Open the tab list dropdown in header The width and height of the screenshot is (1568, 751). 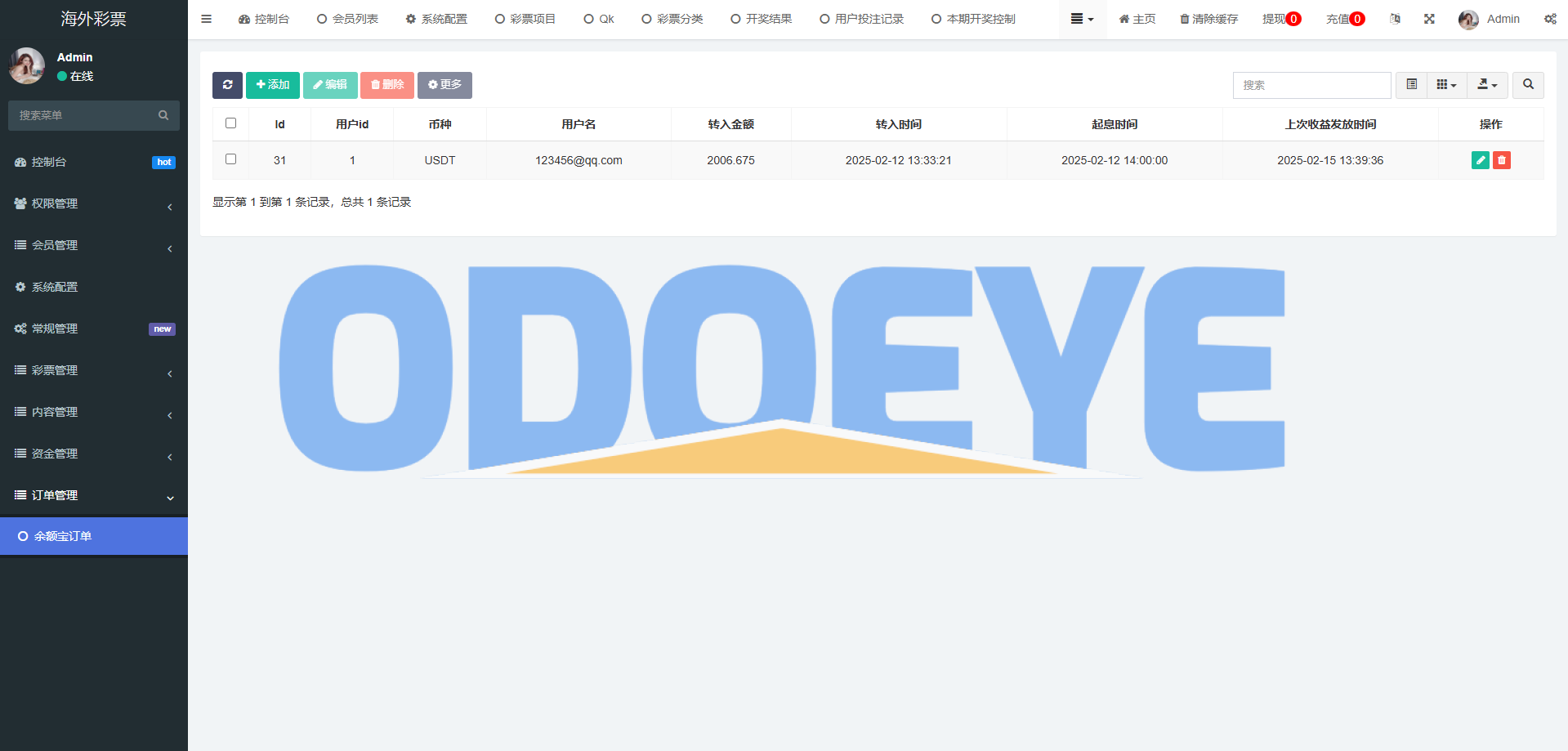click(x=1082, y=19)
